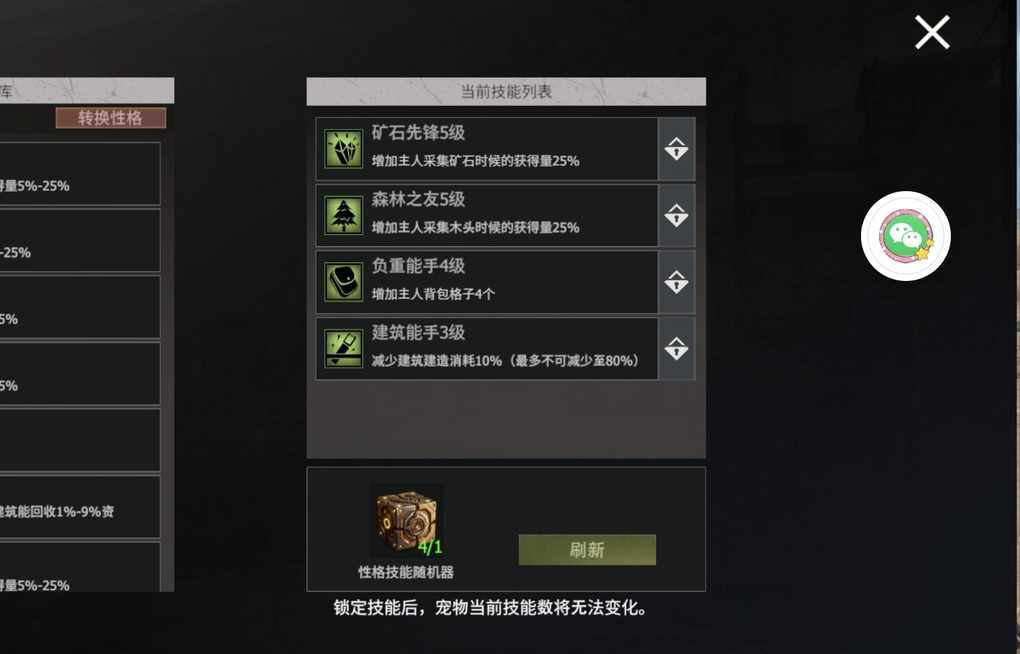Toggle lock on 森林之友5级 skill
This screenshot has height=654, width=1020.
677,215
